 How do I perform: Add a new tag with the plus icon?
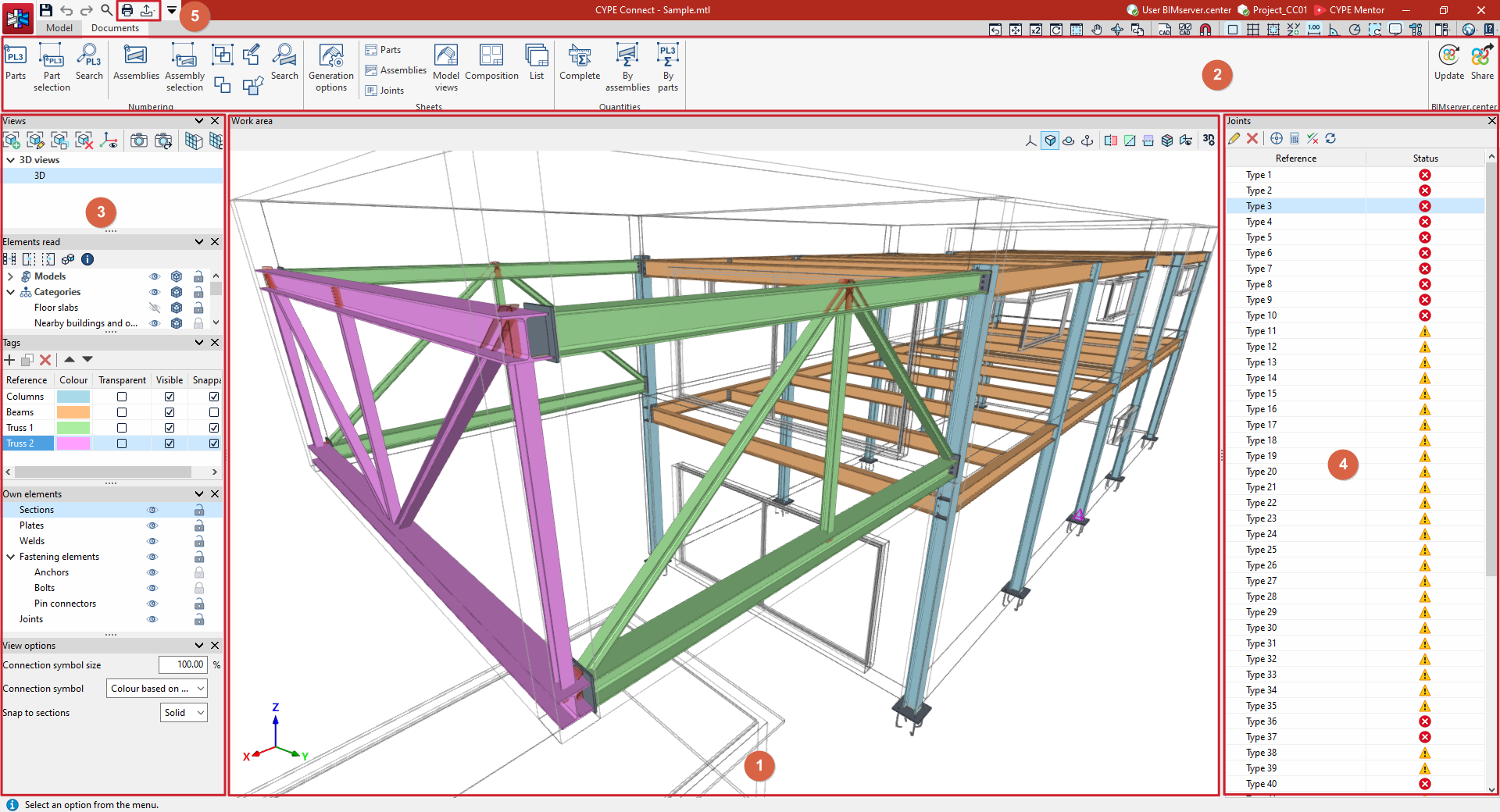point(9,360)
